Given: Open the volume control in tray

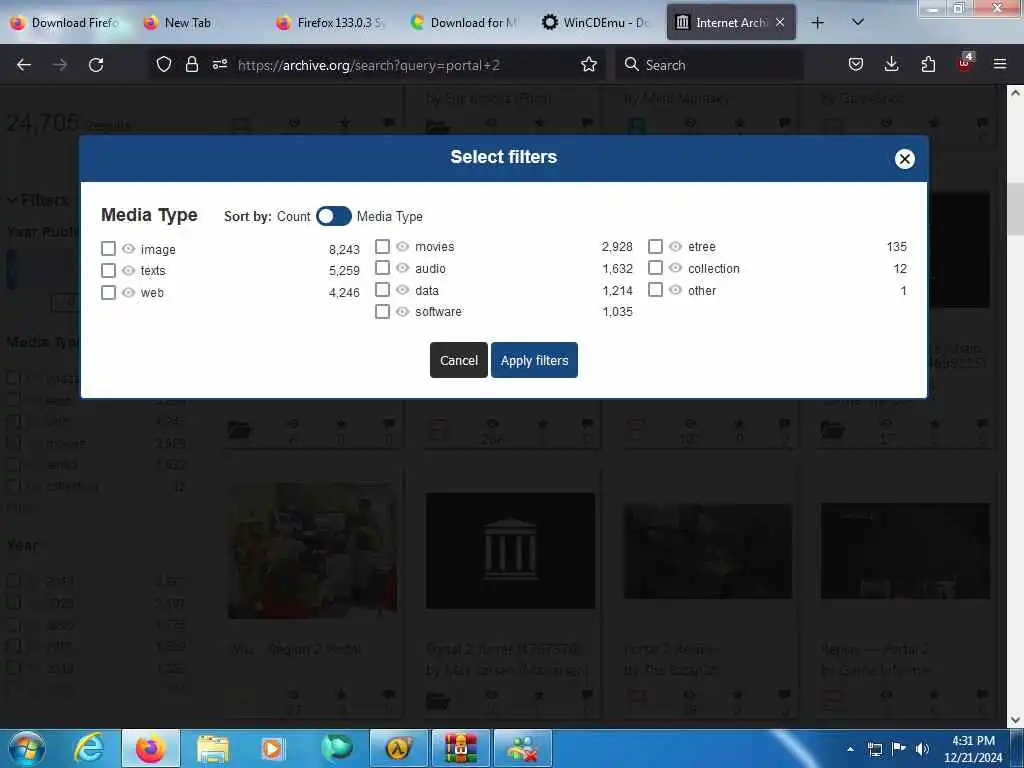Looking at the screenshot, I should pos(922,749).
